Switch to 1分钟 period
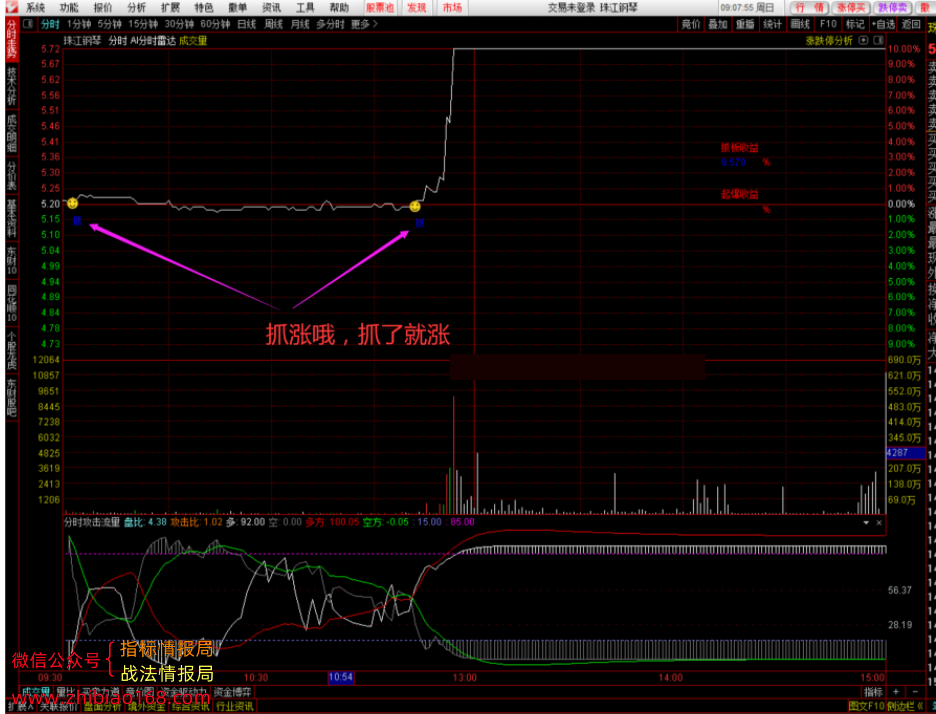The image size is (936, 714). click(x=79, y=24)
